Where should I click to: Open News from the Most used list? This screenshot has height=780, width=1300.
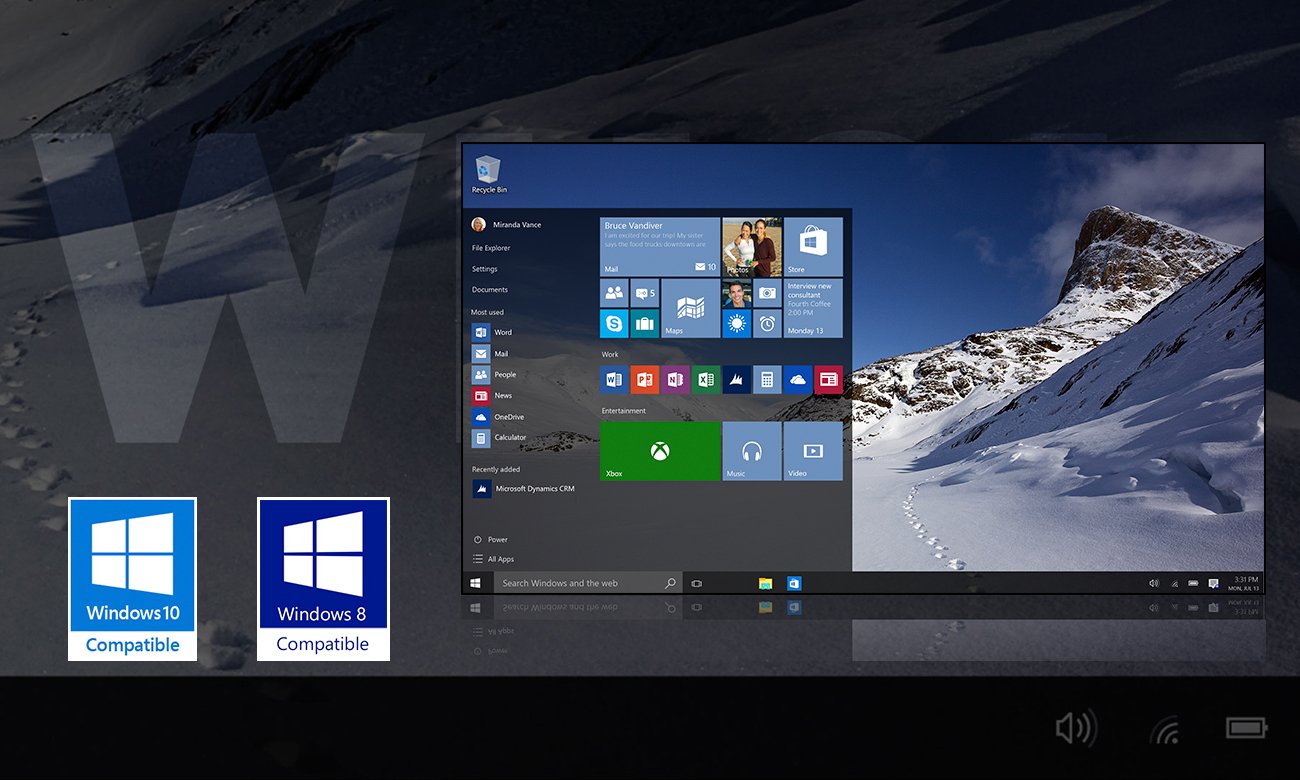pos(492,395)
